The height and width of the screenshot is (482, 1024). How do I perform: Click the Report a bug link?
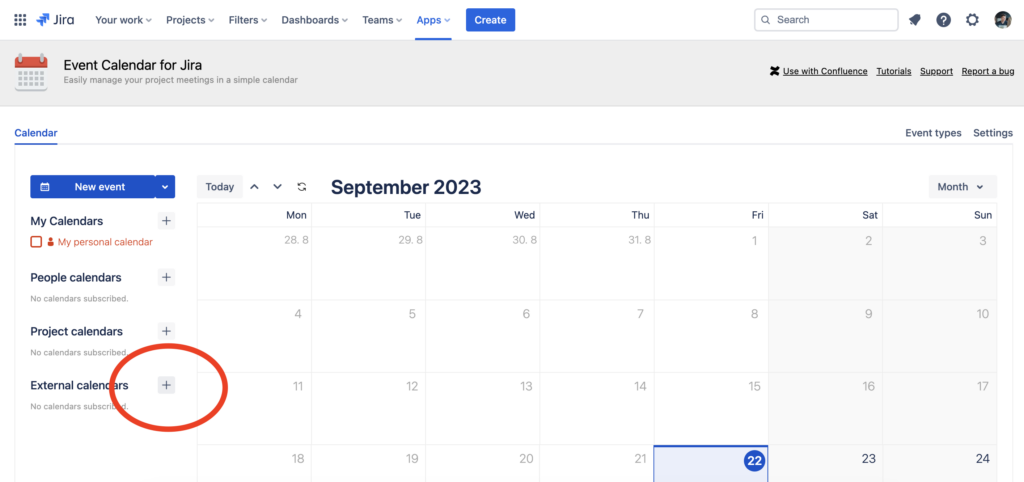click(987, 71)
